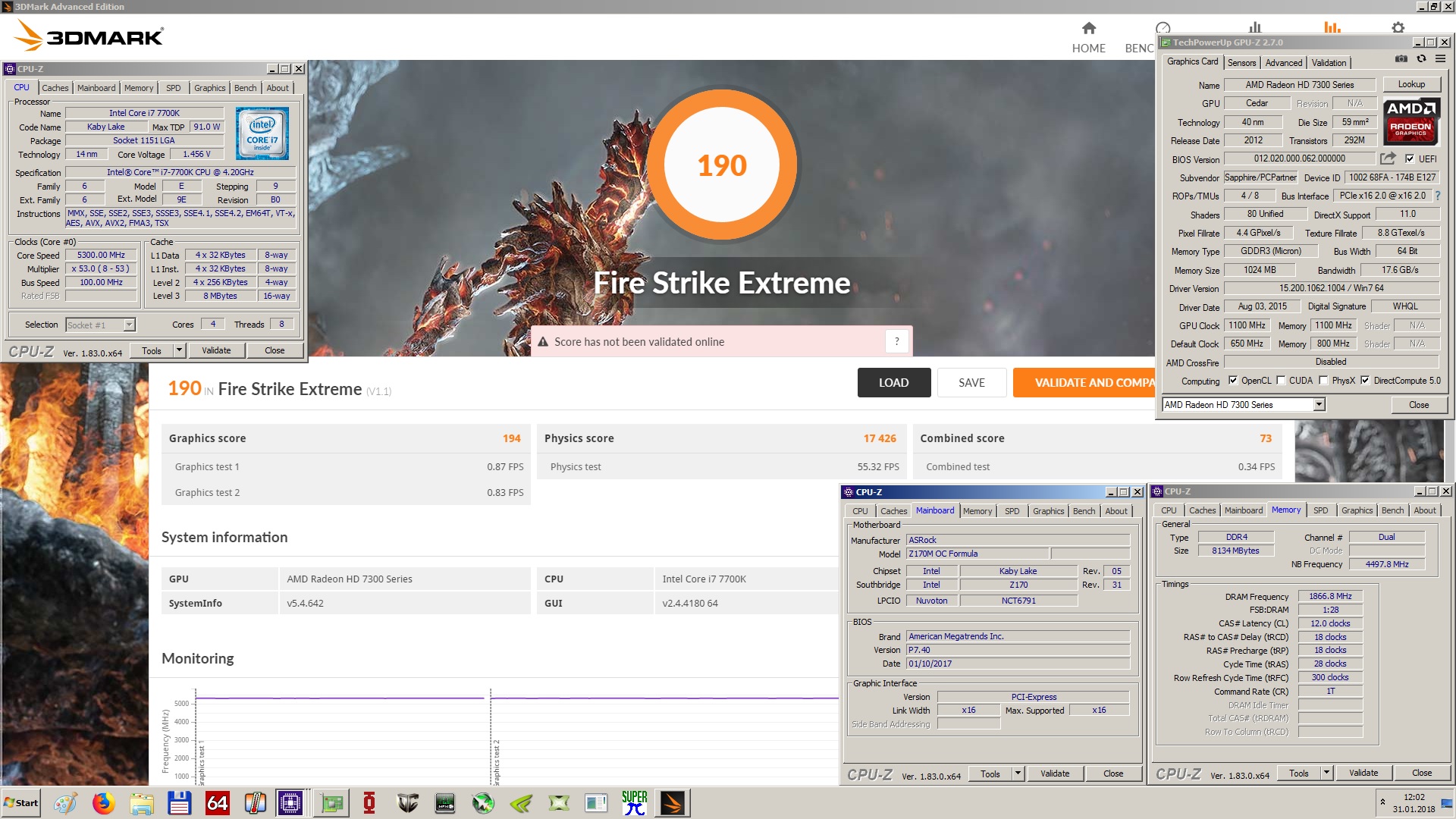Open the Windows Start menu
This screenshot has height=819, width=1456.
21,803
